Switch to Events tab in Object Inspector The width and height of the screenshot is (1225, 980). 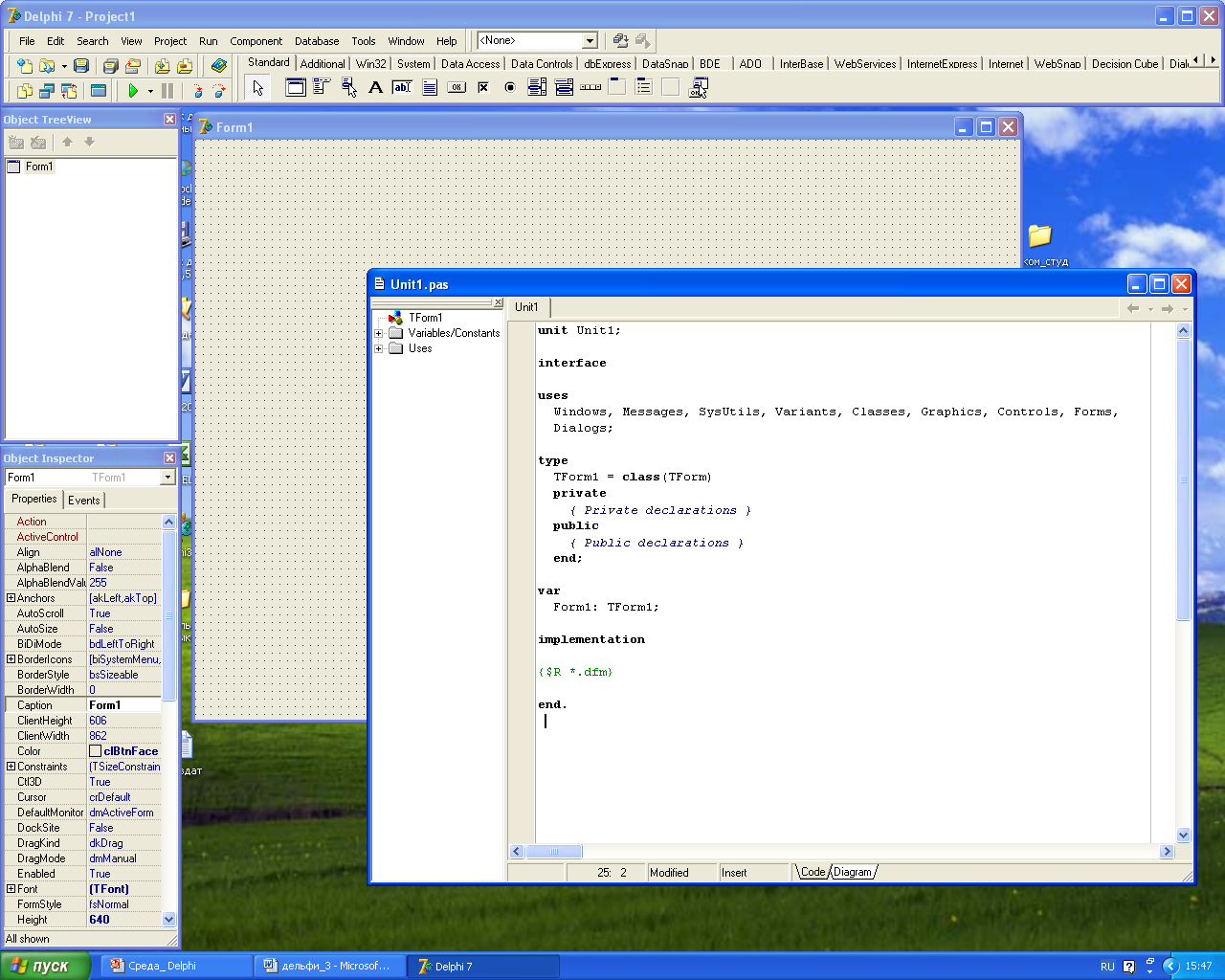(x=84, y=501)
